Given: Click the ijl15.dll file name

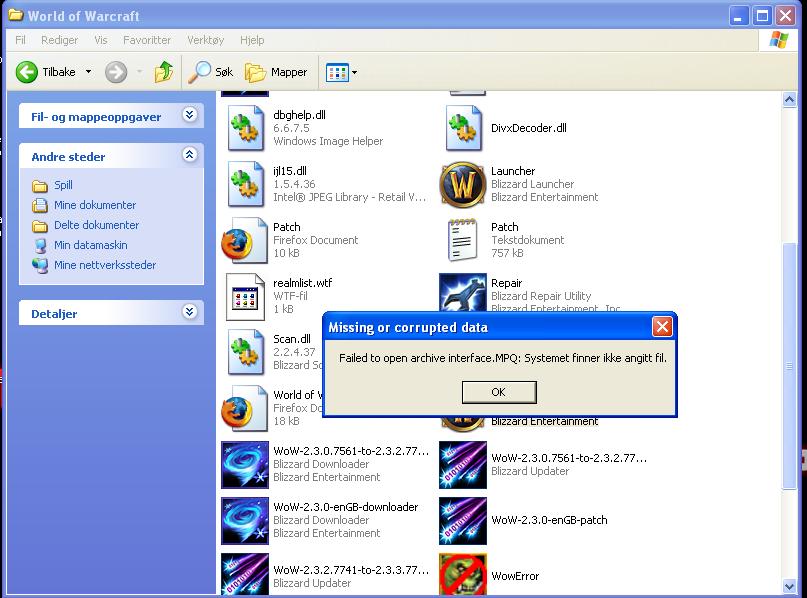Looking at the screenshot, I should 290,171.
